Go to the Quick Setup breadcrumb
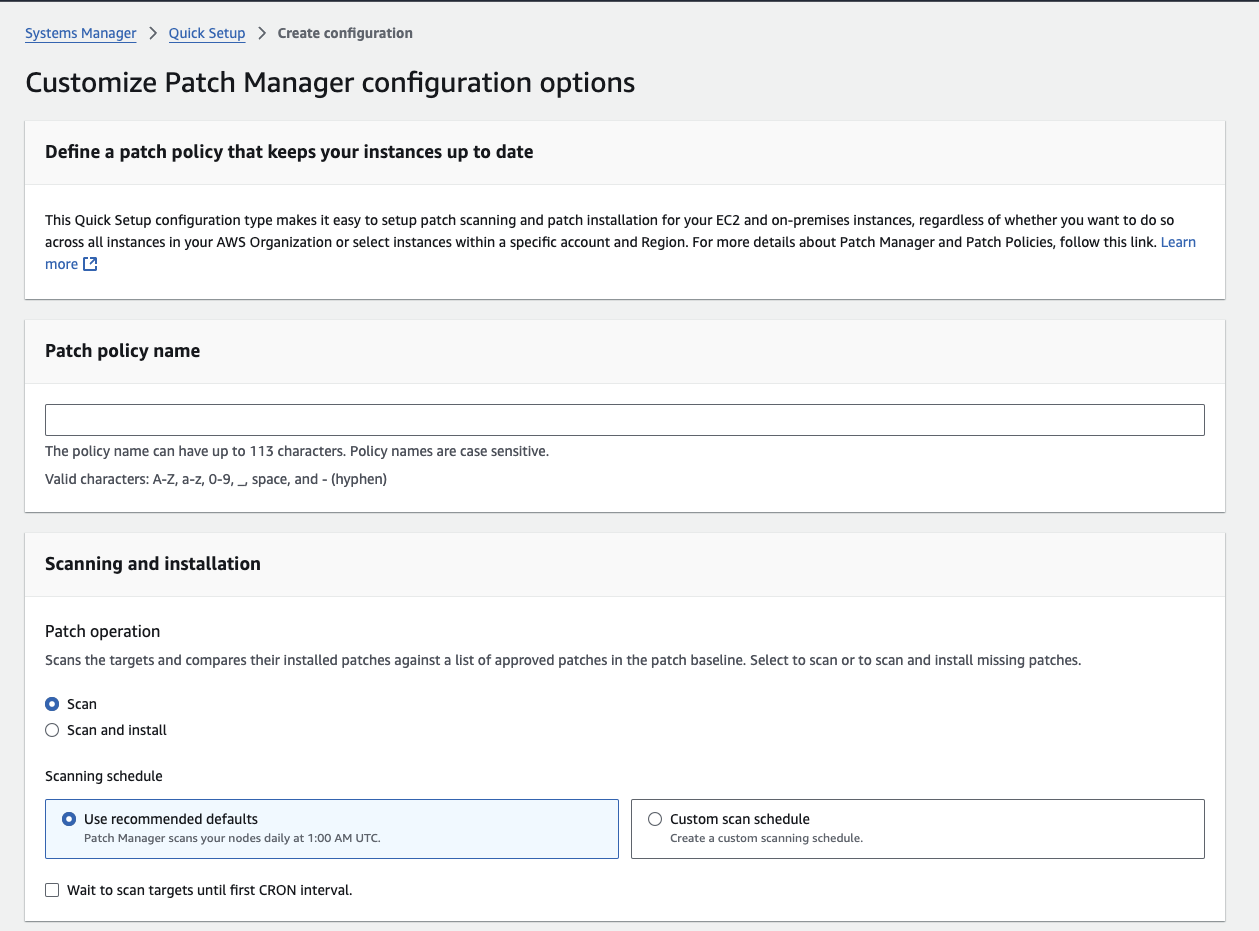1259x931 pixels. [x=207, y=33]
